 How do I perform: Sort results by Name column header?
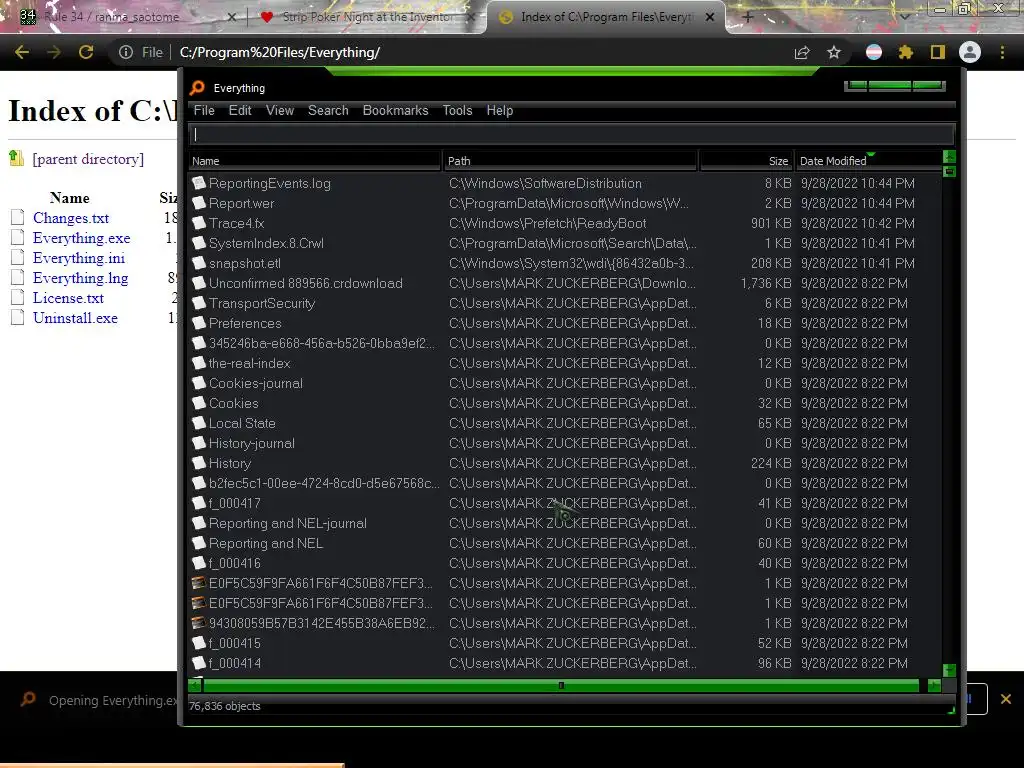click(x=315, y=161)
